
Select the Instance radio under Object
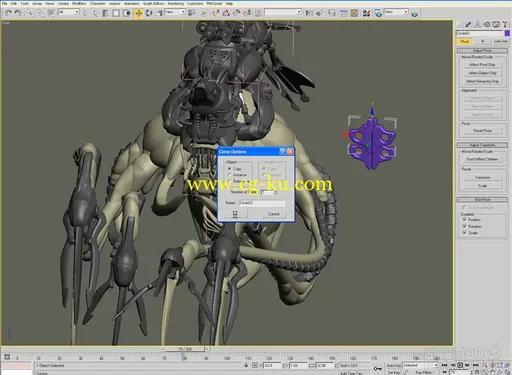[230, 175]
